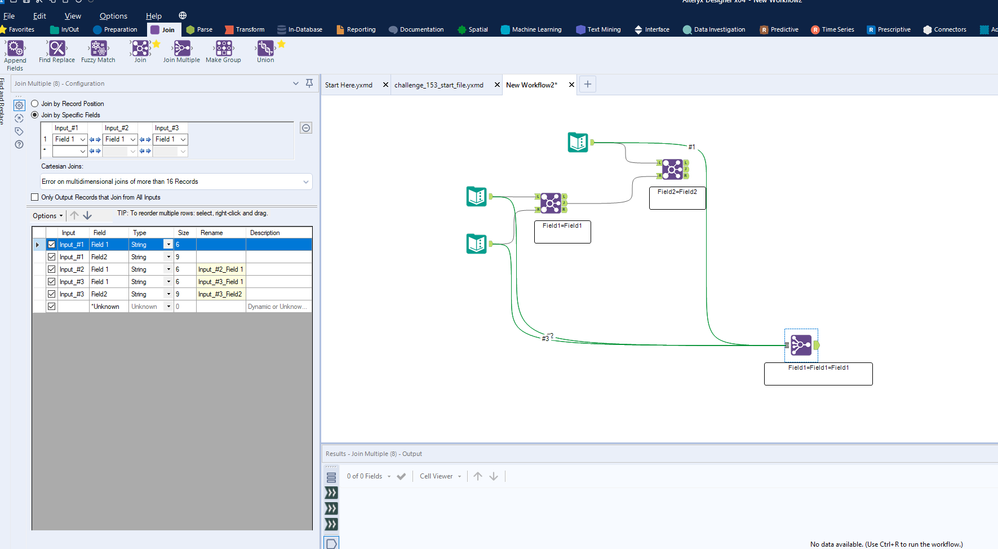Click Rename cell Input_#2_Field 1
998x549 pixels.
click(x=221, y=269)
